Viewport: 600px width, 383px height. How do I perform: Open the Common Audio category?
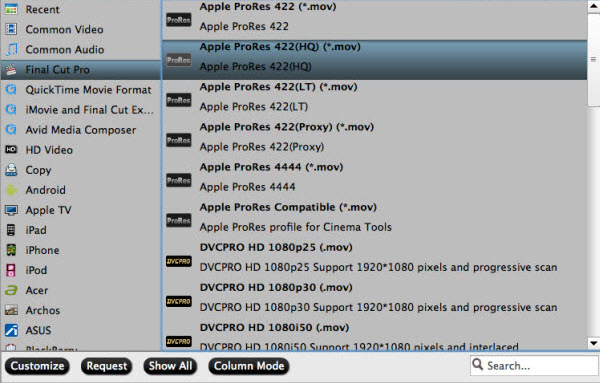pos(80,49)
